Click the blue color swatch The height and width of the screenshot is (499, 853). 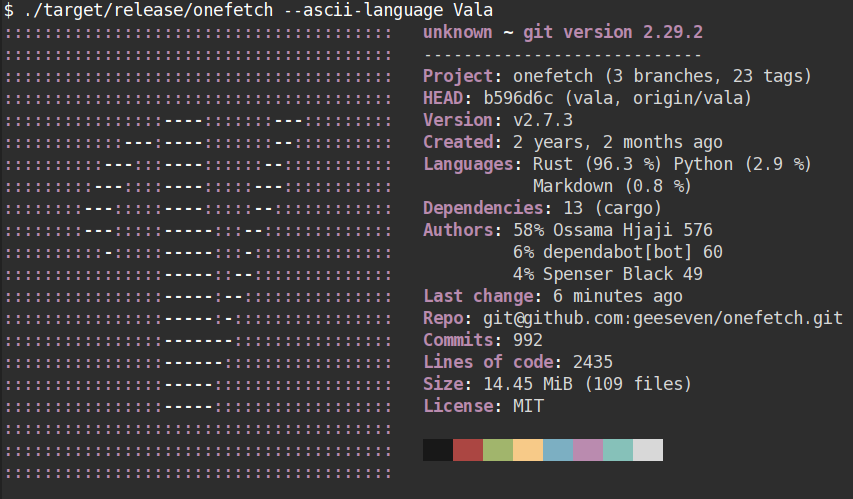[558, 450]
